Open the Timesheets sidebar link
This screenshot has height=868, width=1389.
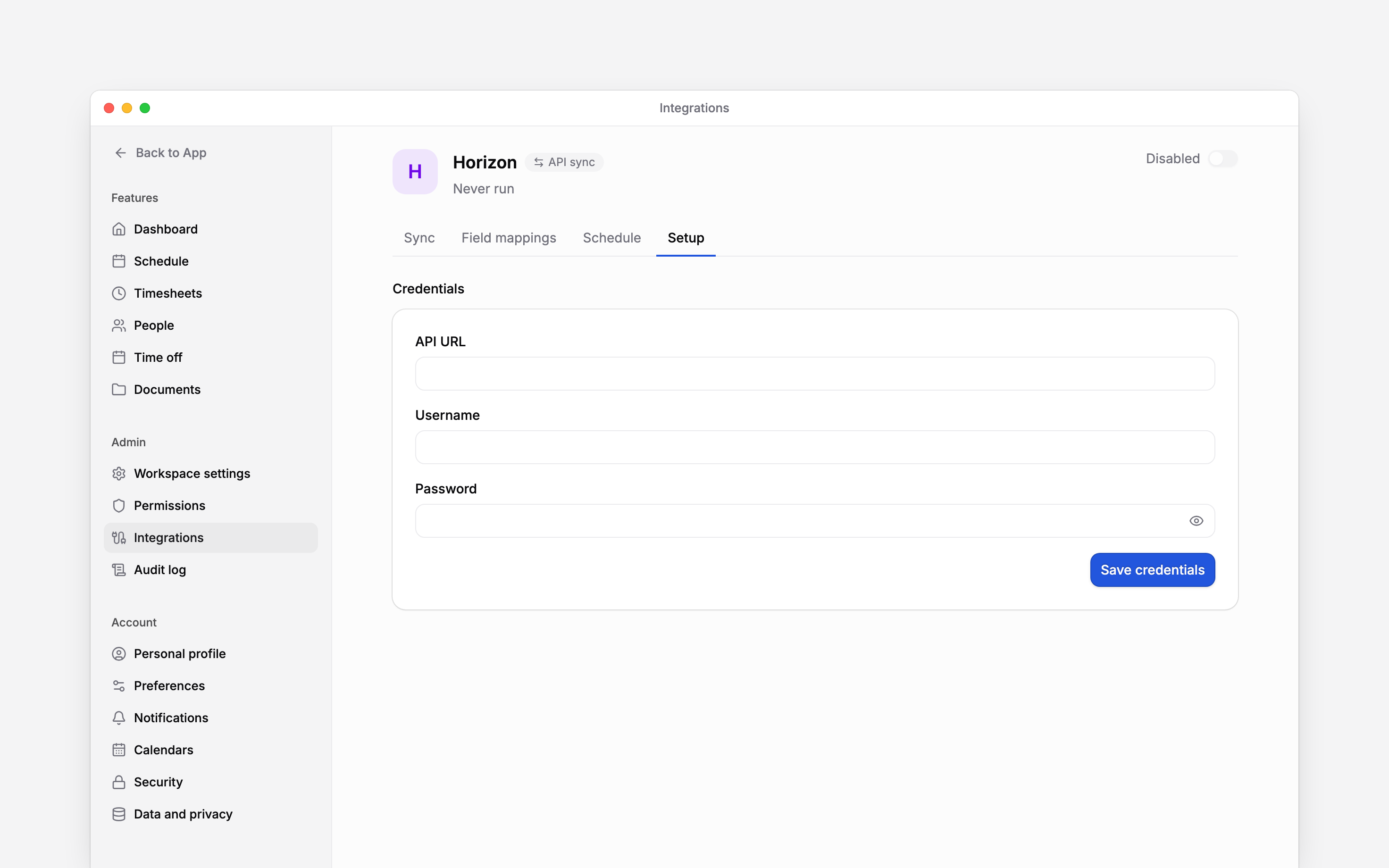click(x=210, y=293)
